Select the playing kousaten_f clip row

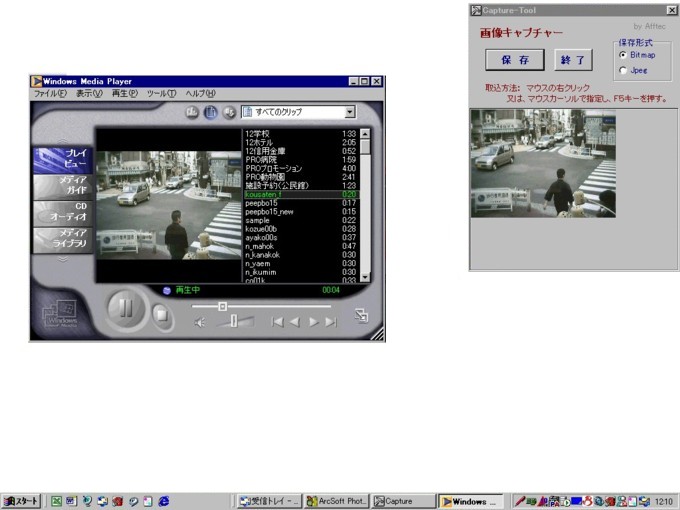pyautogui.click(x=300, y=195)
